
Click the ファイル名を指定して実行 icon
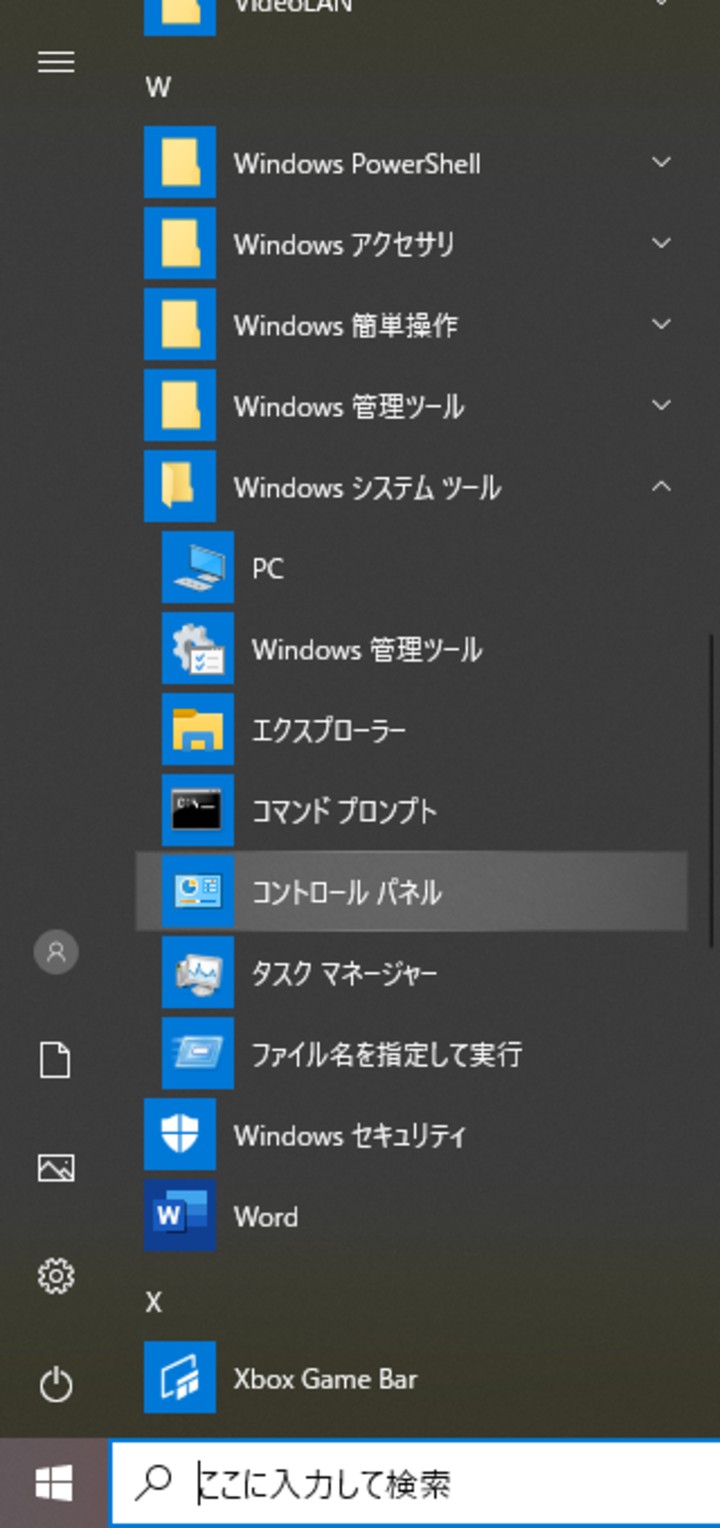pyautogui.click(x=198, y=1053)
